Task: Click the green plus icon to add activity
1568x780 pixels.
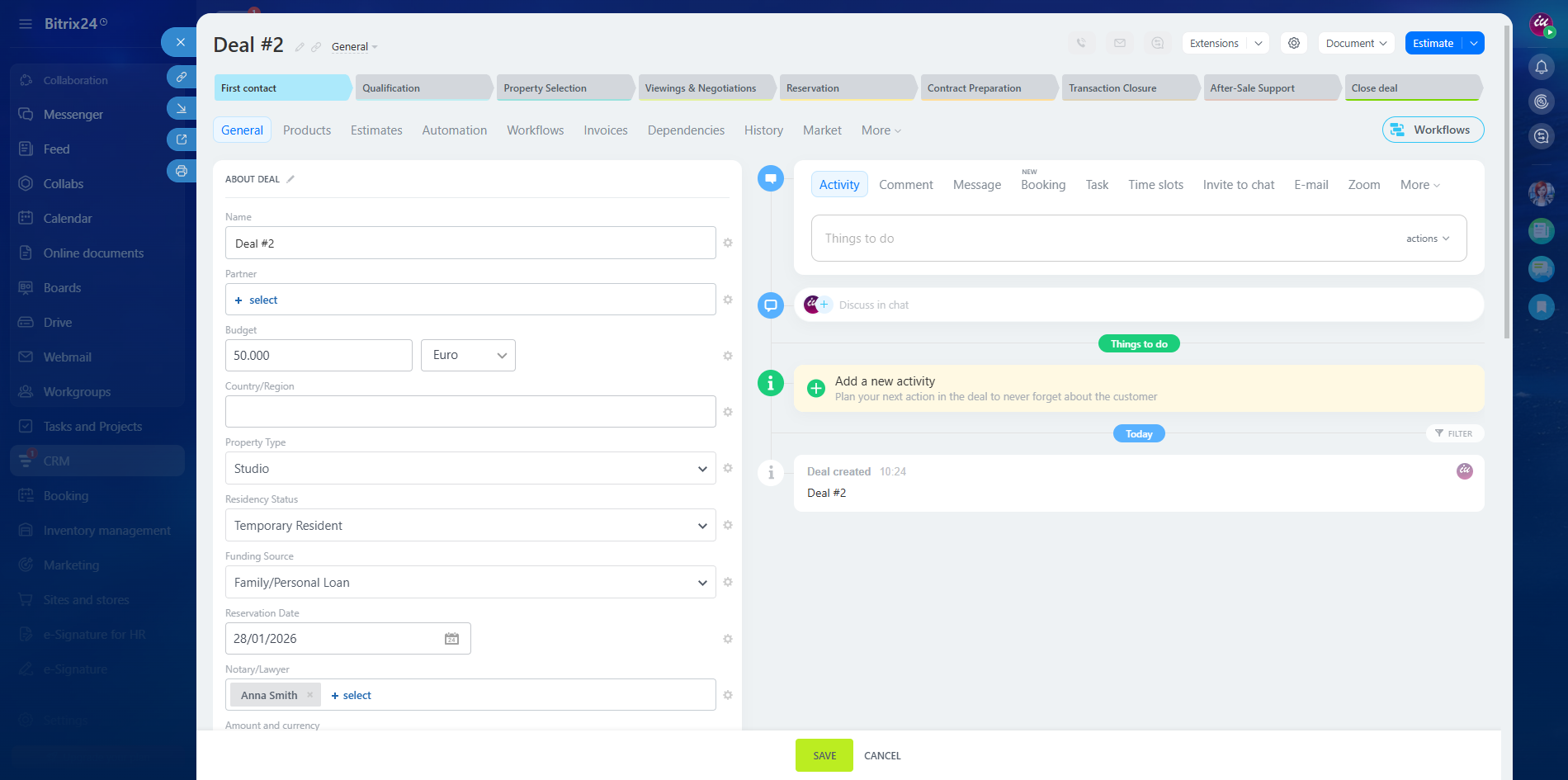Action: tap(815, 389)
